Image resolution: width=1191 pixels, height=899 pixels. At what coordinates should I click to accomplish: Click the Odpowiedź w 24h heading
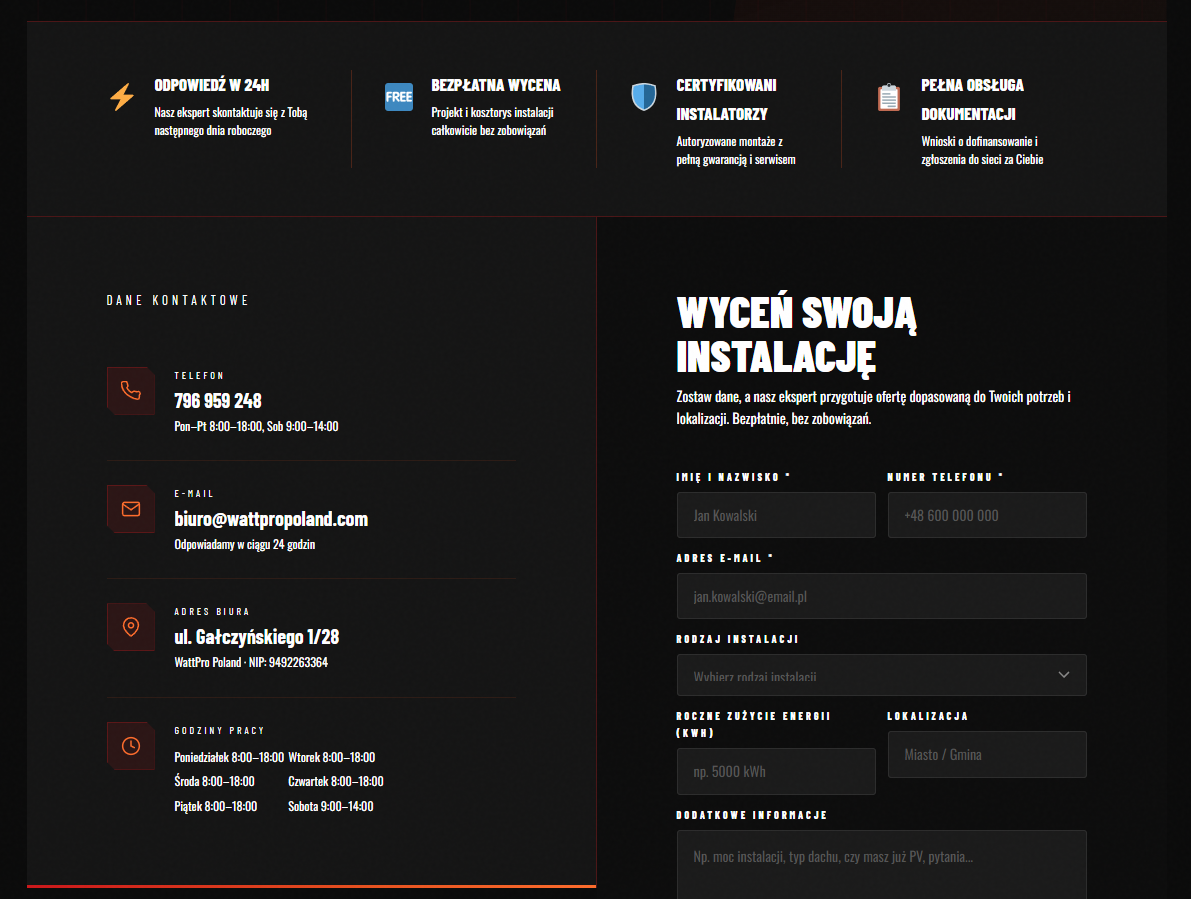coord(212,85)
